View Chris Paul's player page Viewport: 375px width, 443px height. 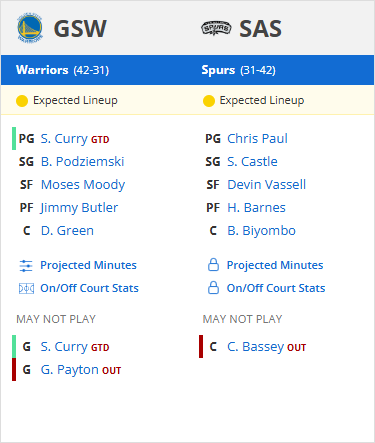coord(257,139)
